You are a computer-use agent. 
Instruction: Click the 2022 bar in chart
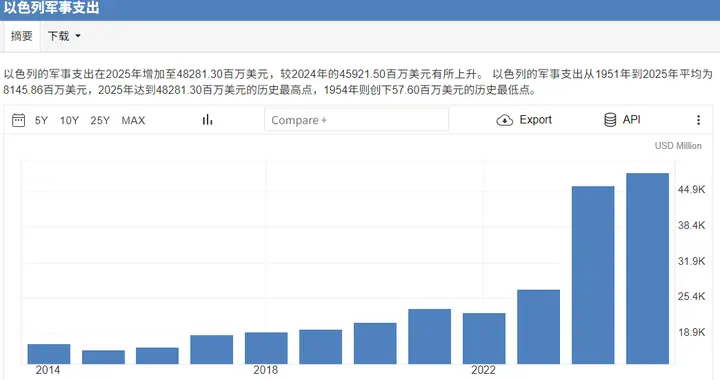tap(484, 338)
